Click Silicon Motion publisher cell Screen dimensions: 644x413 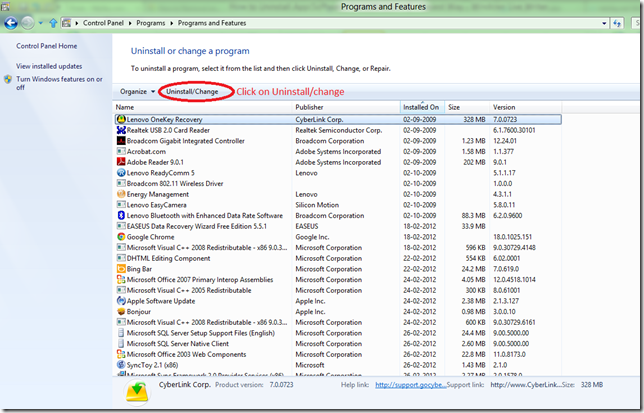tap(317, 205)
